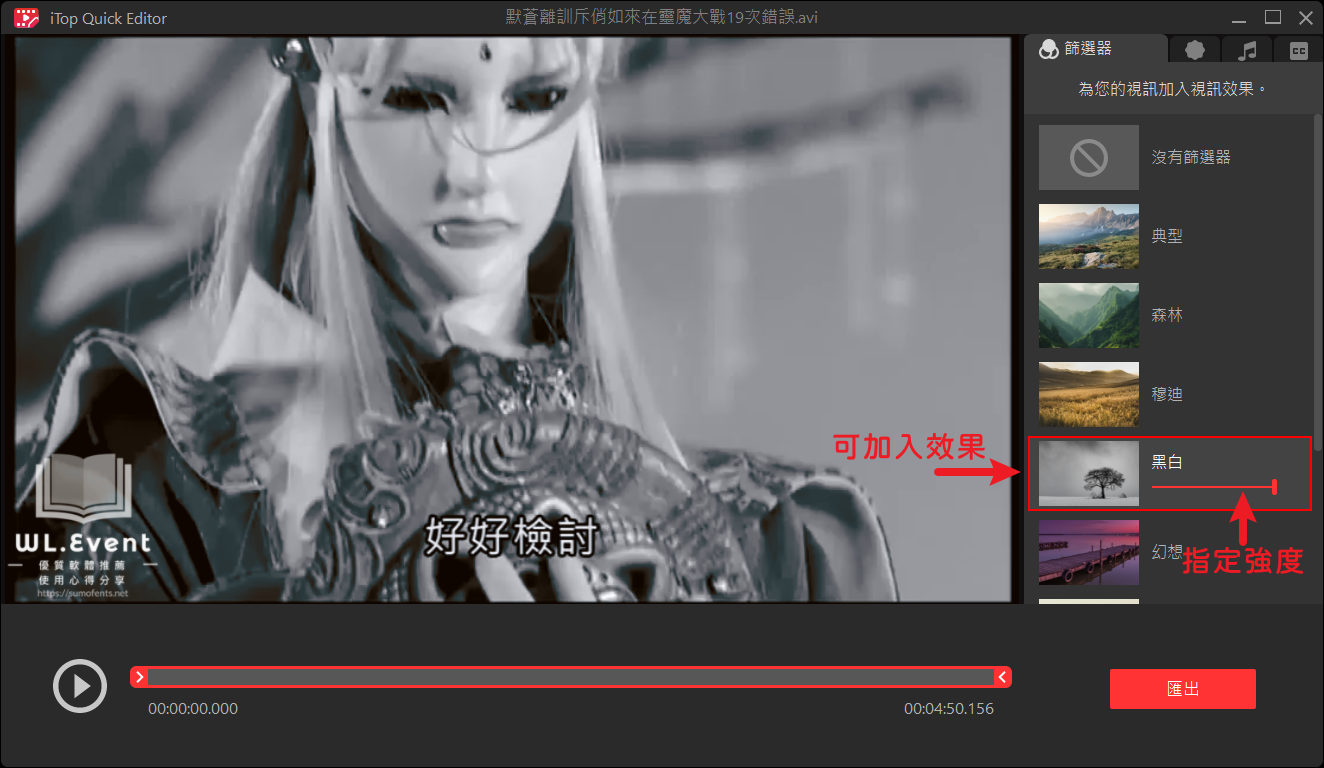Click the left trim handle on timeline
Image resolution: width=1324 pixels, height=768 pixels.
[x=140, y=677]
